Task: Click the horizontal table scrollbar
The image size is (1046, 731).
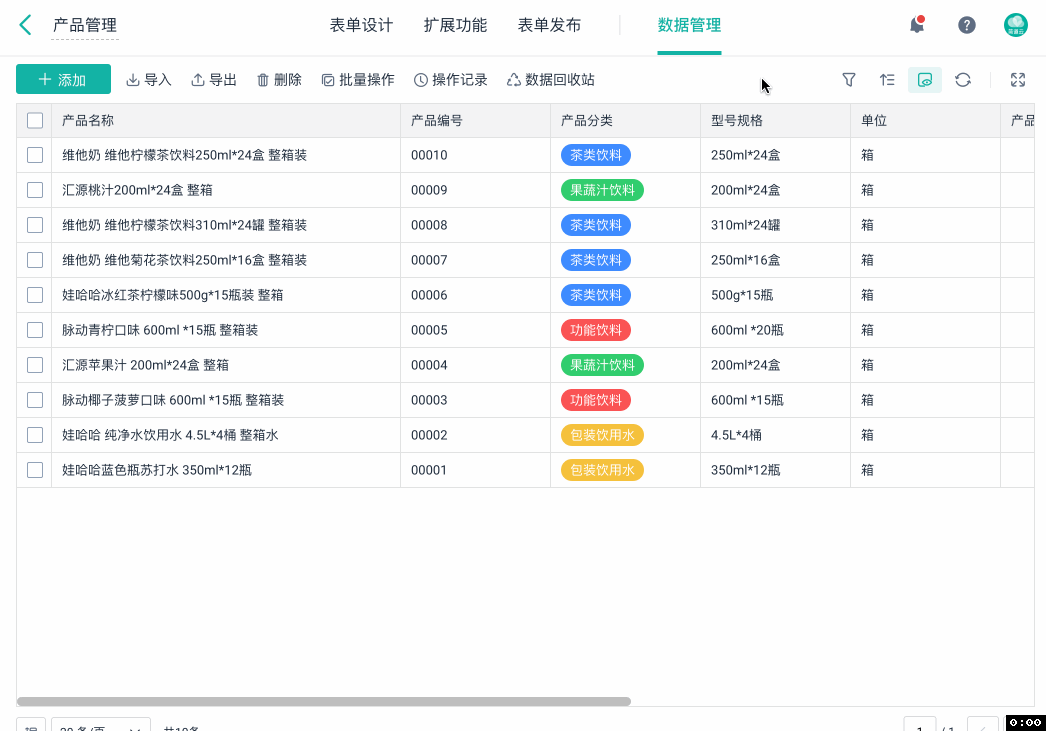Action: (x=324, y=701)
